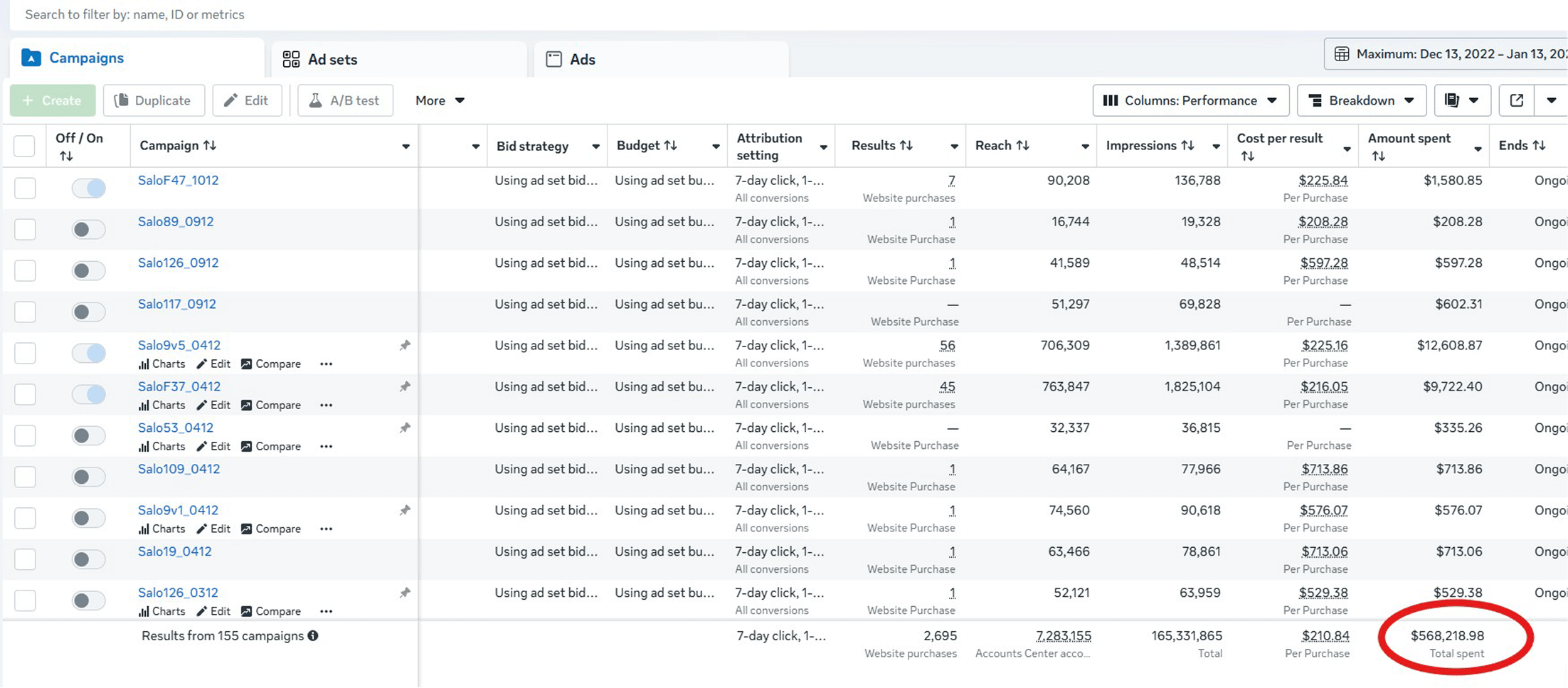
Task: Open the Salo117_0912 campaign link
Action: click(176, 304)
